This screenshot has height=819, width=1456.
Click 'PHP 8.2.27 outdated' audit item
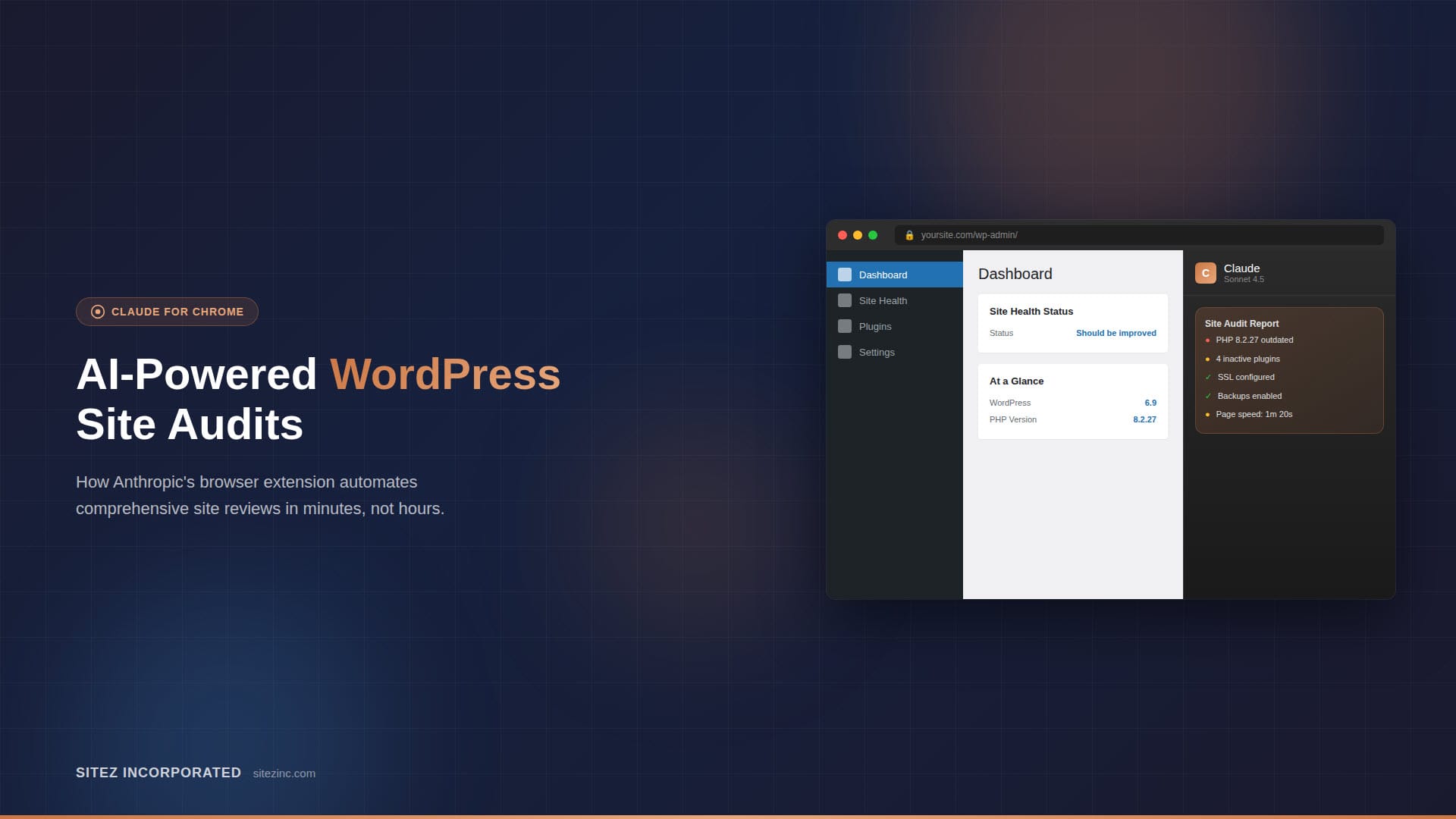[x=1254, y=340]
